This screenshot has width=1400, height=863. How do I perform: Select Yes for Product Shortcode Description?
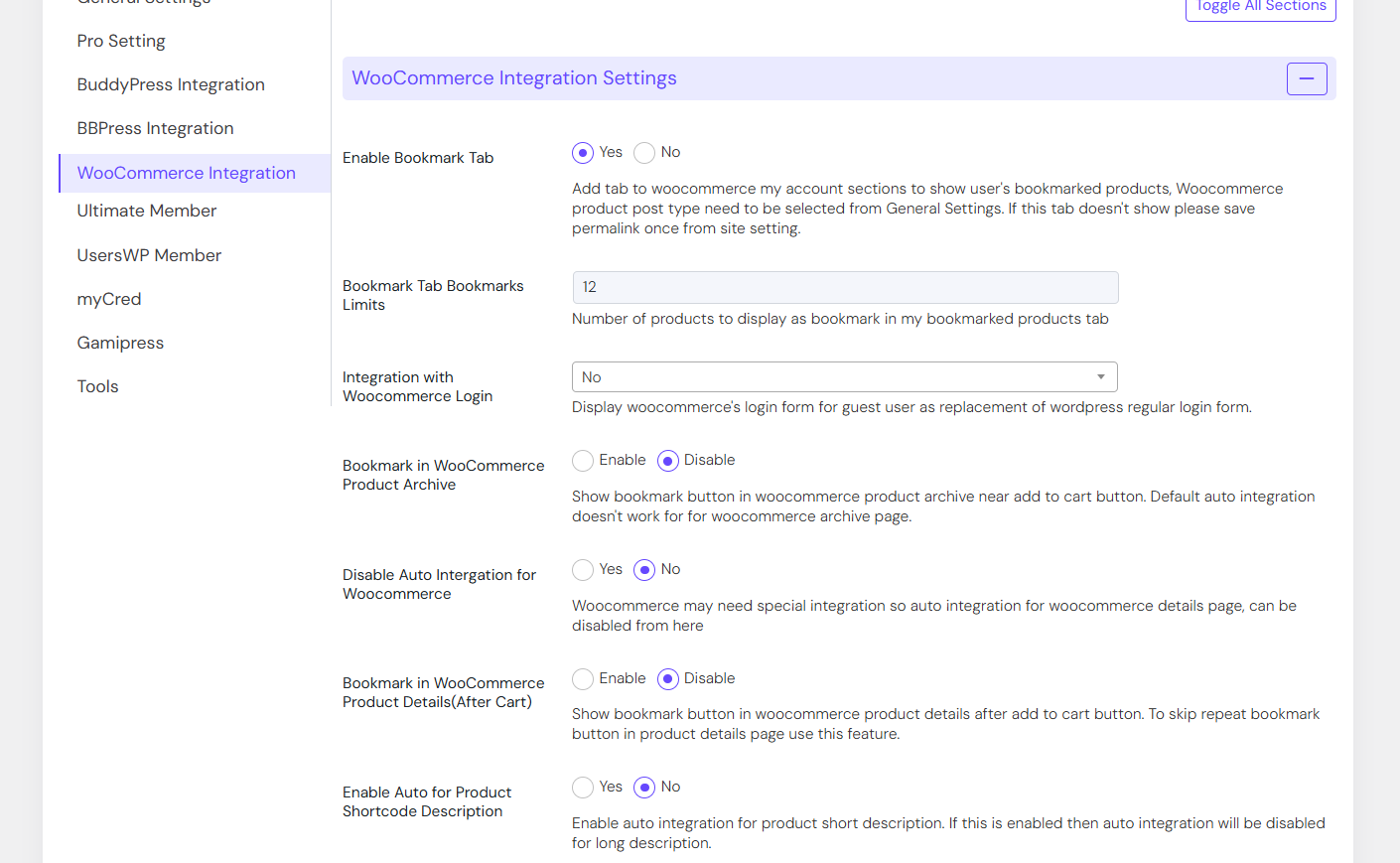[x=583, y=788]
